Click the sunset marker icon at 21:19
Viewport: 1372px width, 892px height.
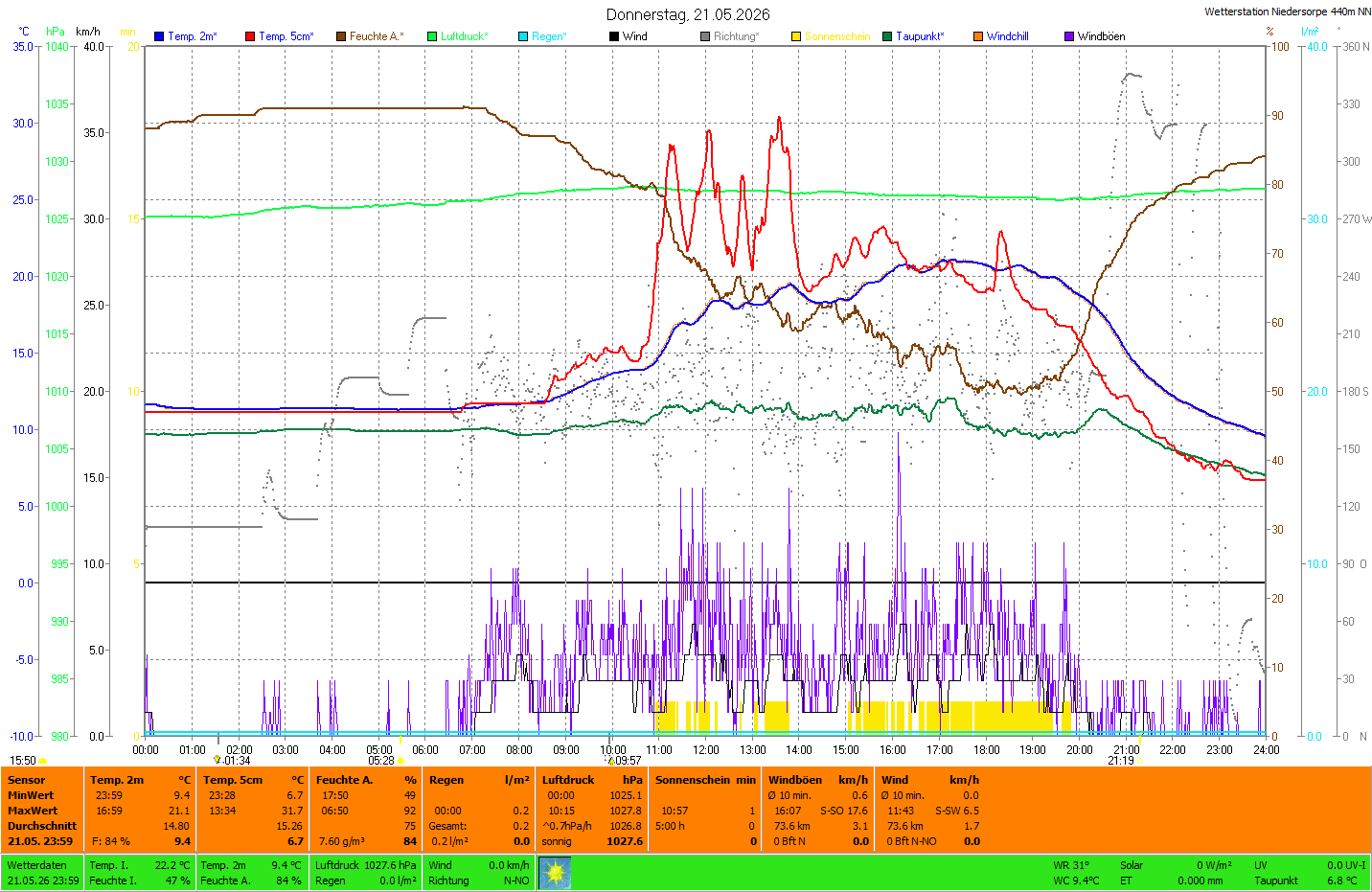(1140, 761)
